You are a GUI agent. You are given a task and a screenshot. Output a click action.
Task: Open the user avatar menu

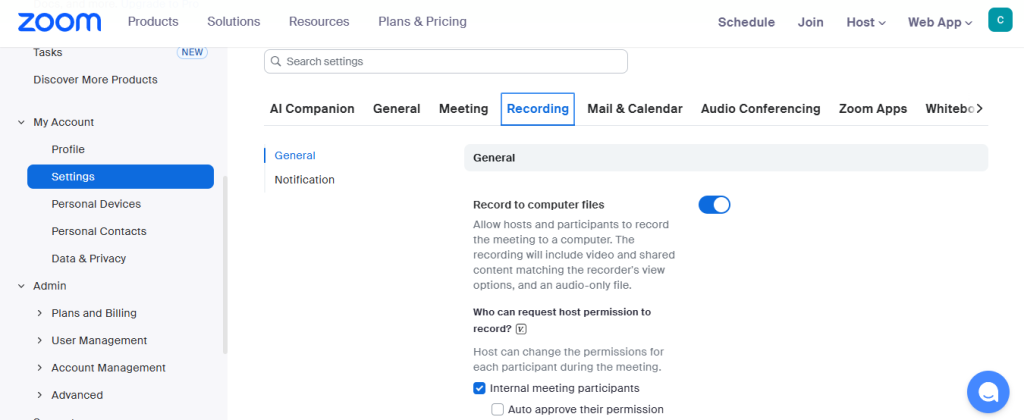[1000, 20]
